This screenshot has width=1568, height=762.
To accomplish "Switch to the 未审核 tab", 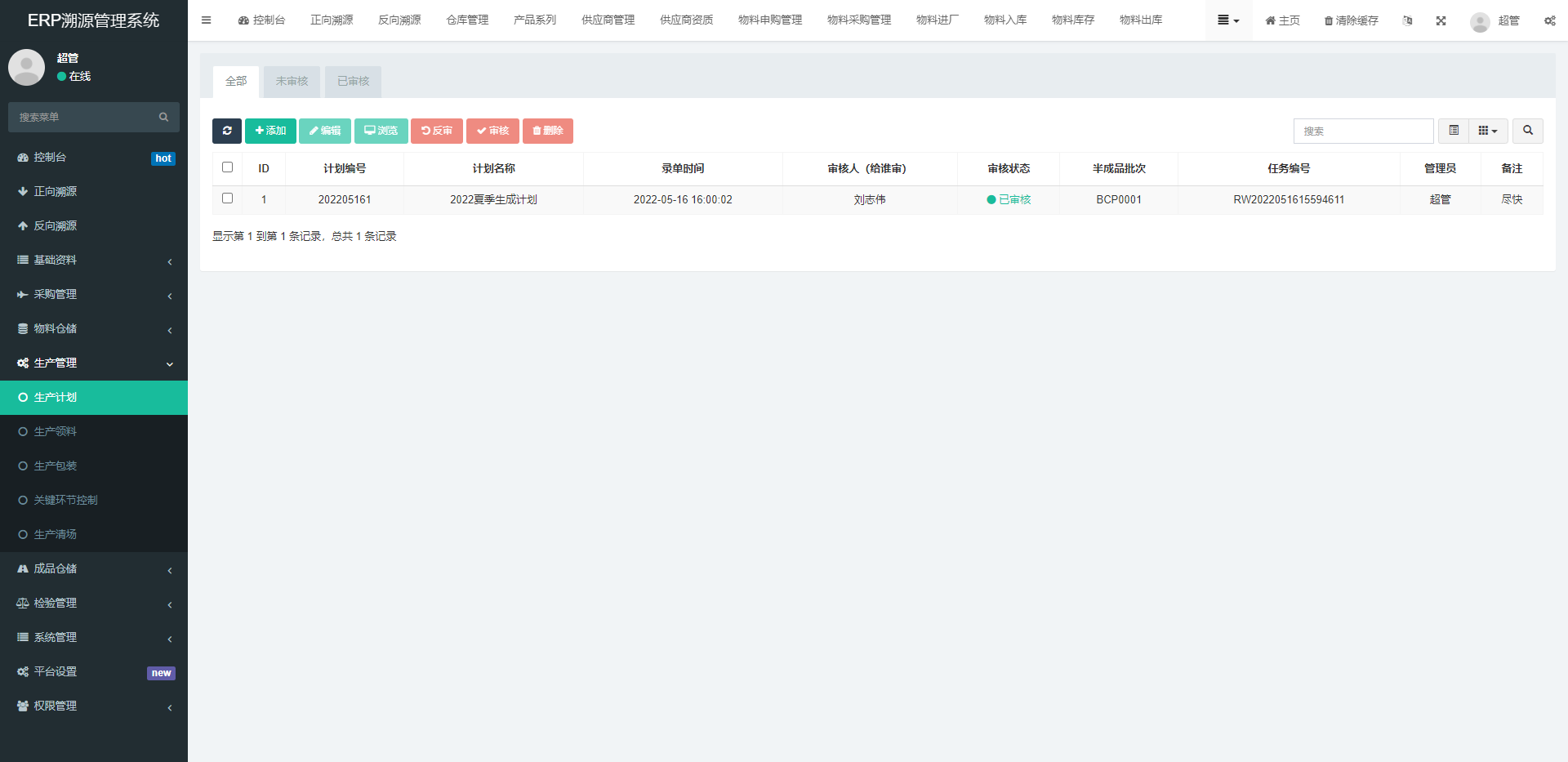I will [292, 82].
